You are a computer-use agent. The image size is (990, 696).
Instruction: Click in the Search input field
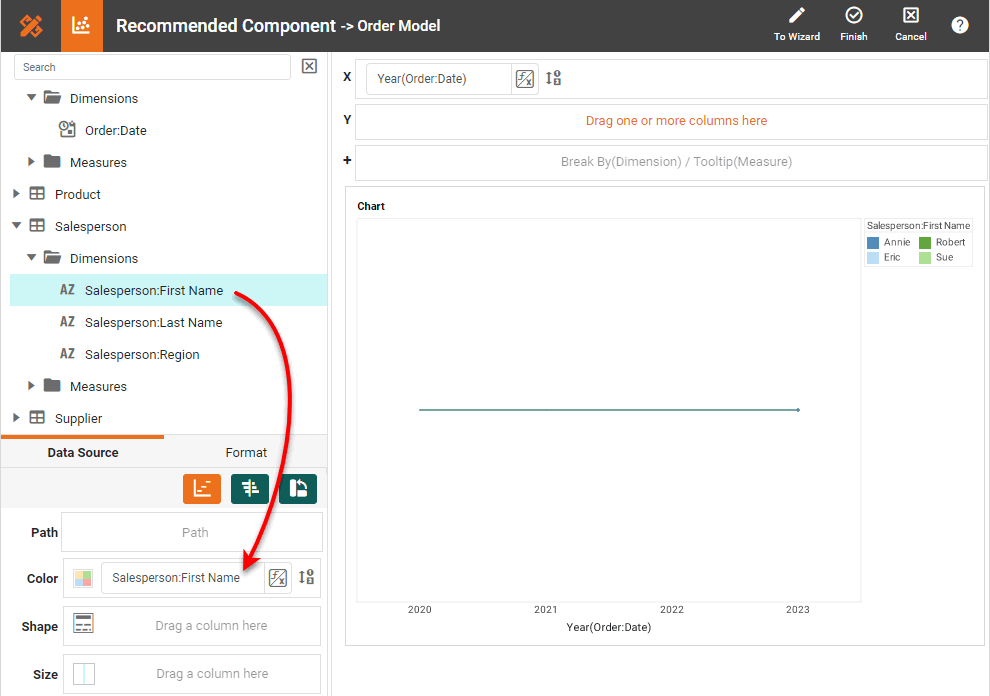click(x=152, y=67)
